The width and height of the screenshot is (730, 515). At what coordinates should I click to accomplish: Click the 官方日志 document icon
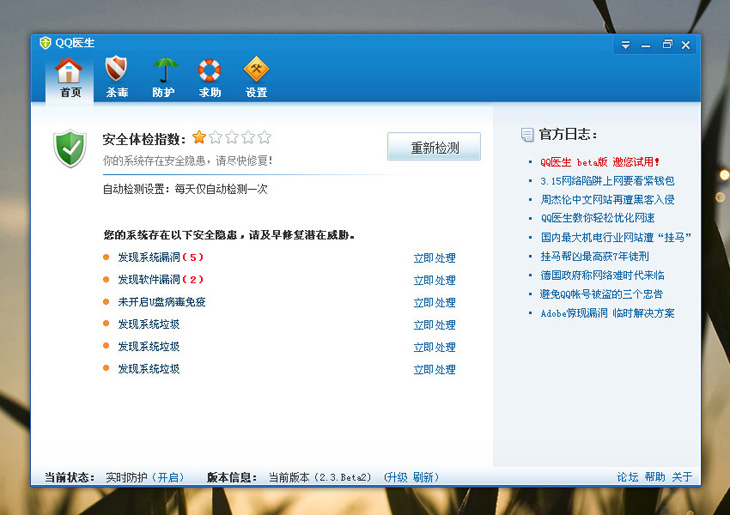tap(527, 135)
